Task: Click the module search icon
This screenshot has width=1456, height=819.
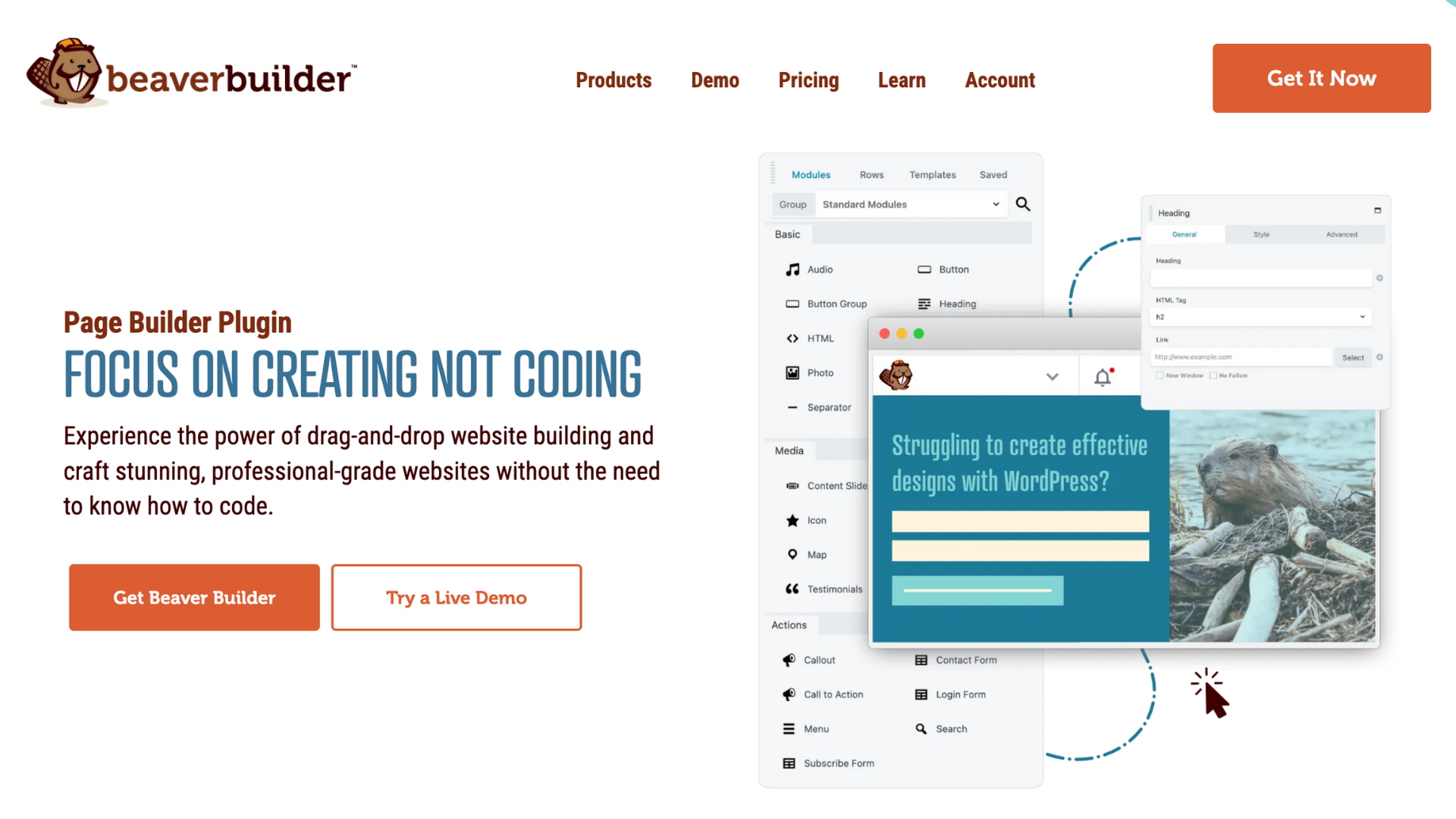Action: coord(1024,204)
